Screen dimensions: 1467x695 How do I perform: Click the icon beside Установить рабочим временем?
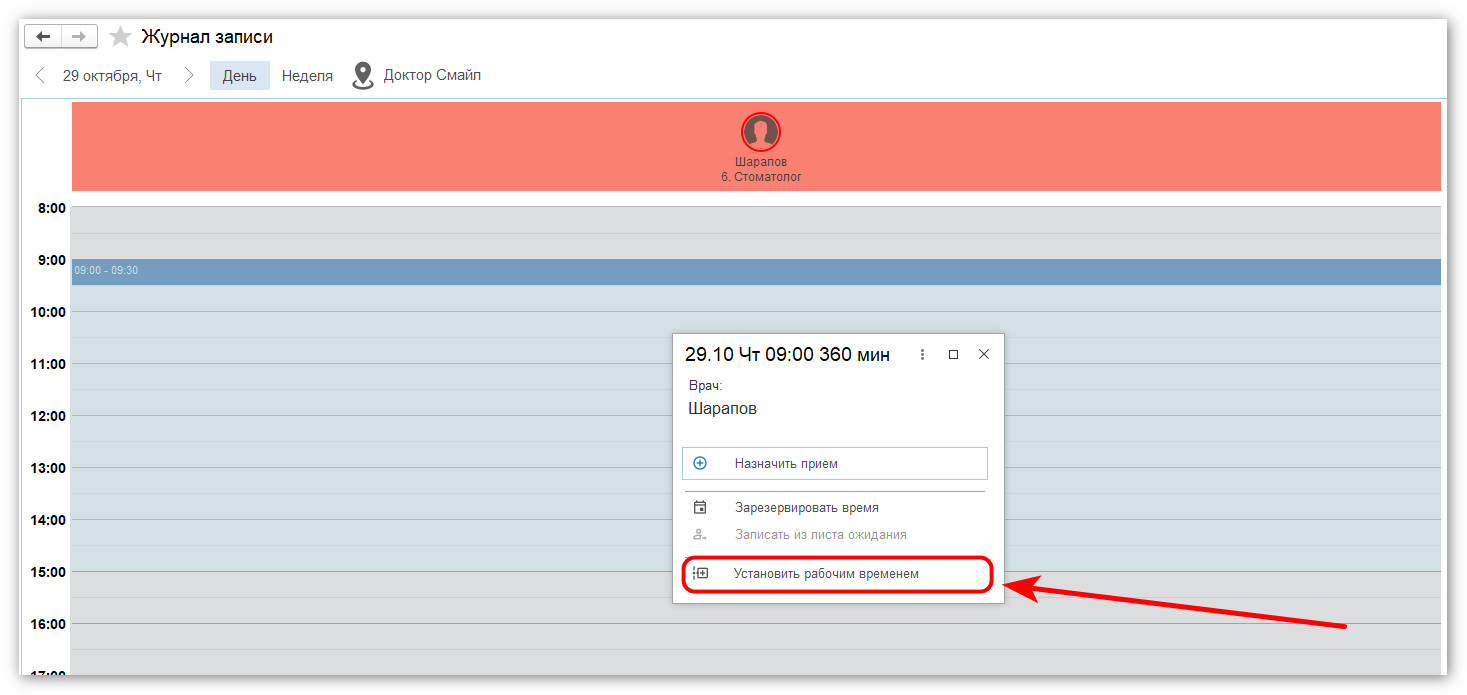[x=700, y=574]
